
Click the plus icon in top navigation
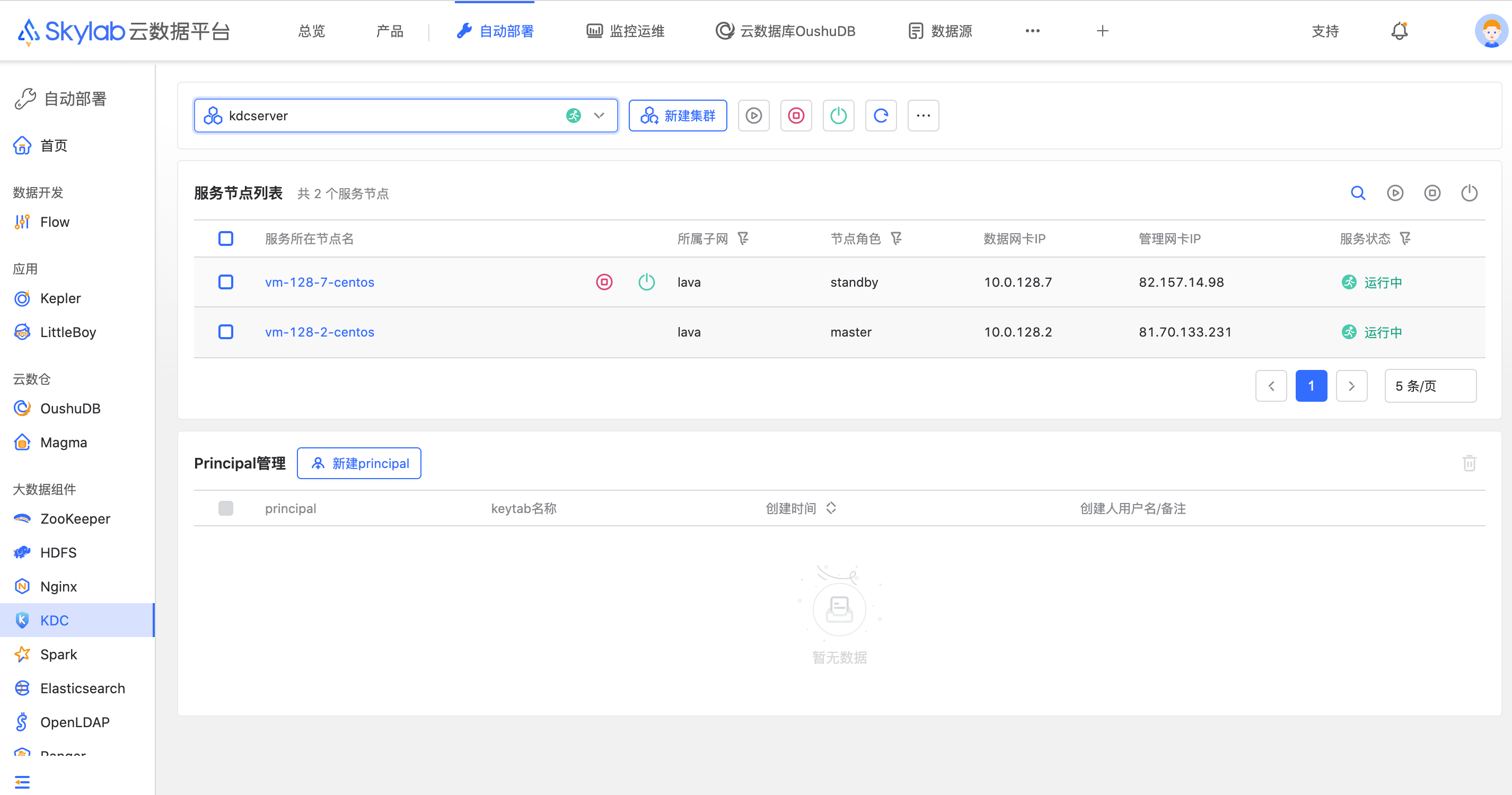1102,31
